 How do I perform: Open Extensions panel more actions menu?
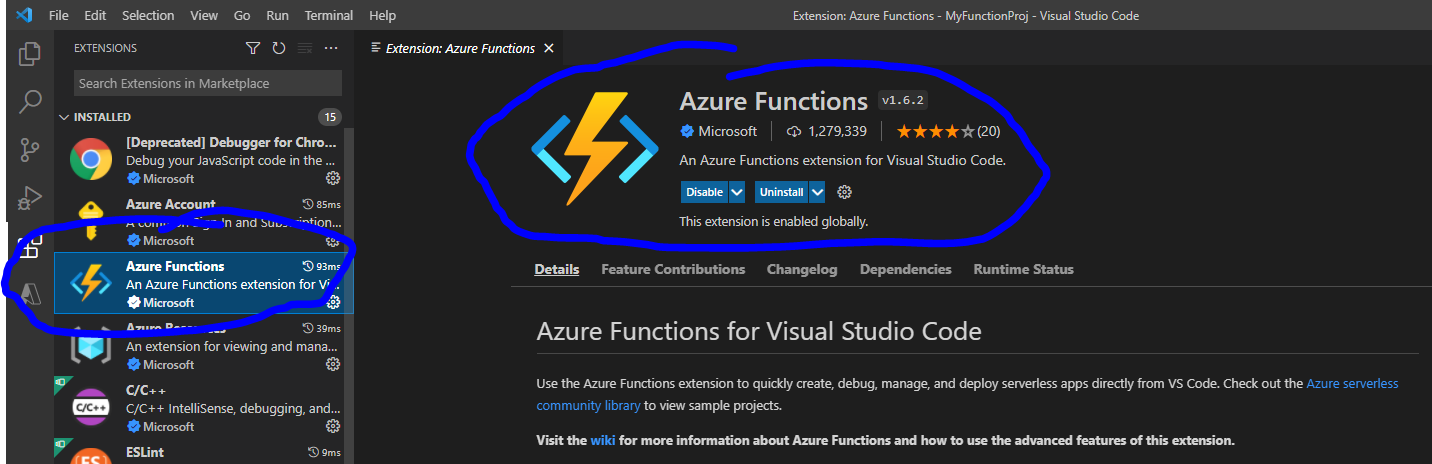pos(331,48)
